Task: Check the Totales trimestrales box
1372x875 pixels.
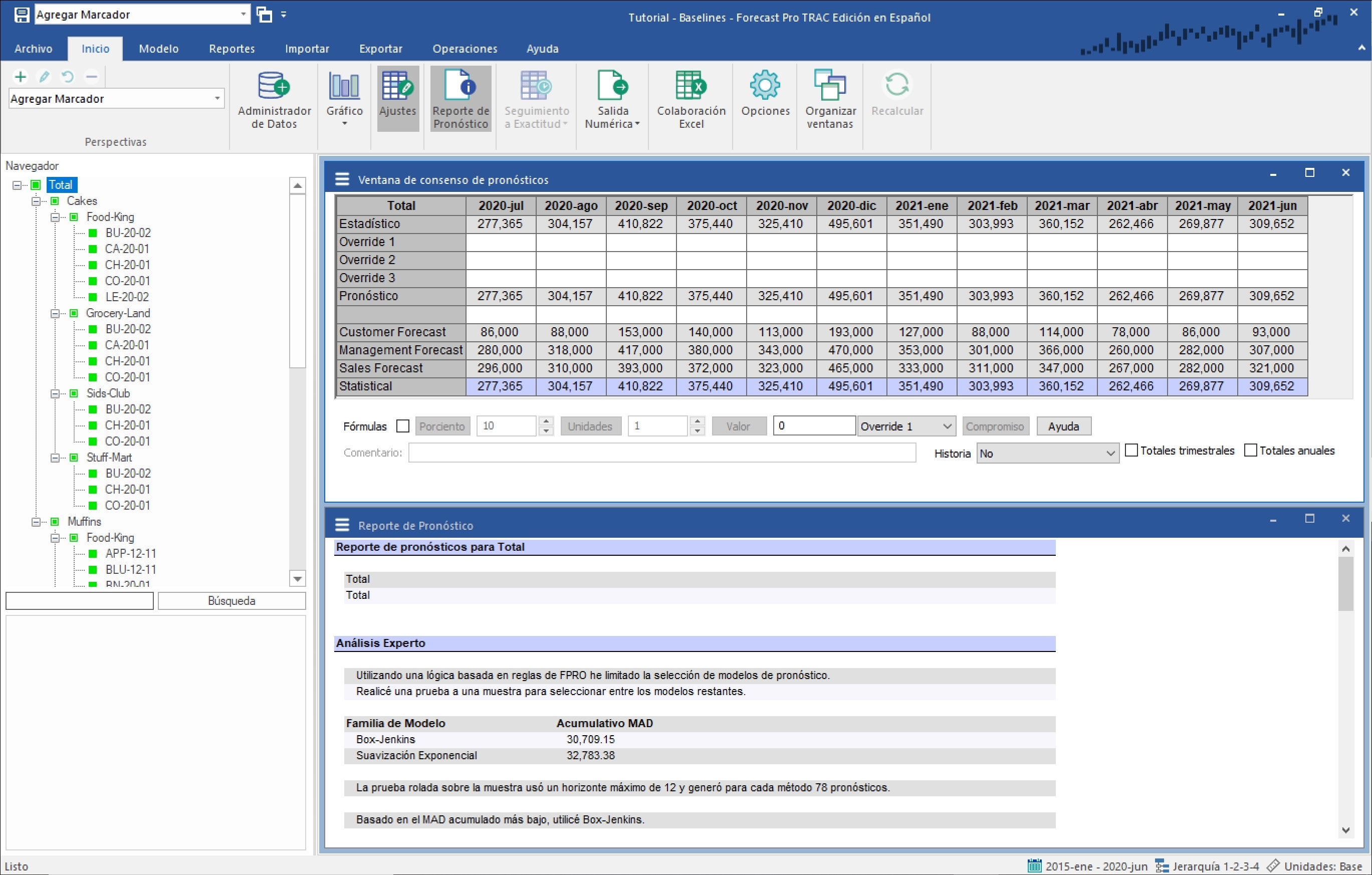Action: tap(1131, 450)
